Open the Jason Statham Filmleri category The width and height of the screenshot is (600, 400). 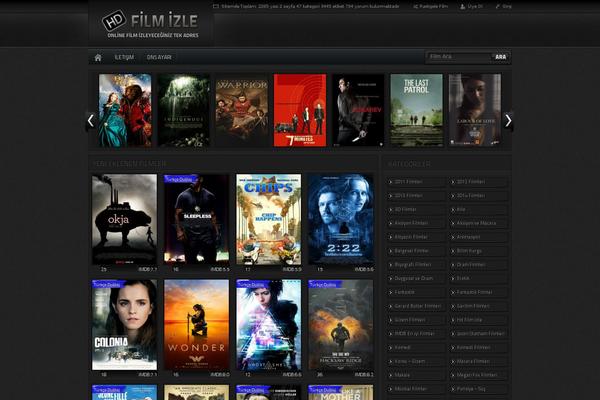478,333
